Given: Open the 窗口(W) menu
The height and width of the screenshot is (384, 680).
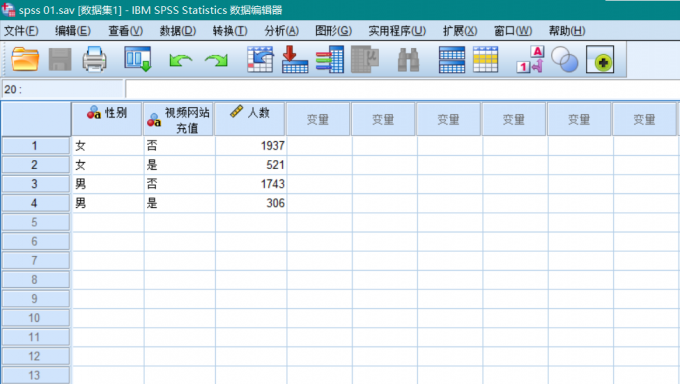Looking at the screenshot, I should pos(513,31).
